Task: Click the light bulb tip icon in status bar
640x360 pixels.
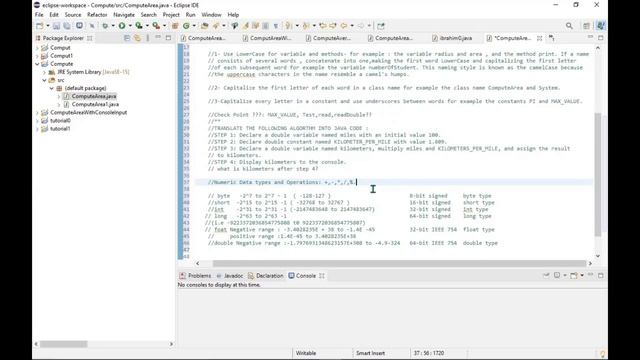Action: tap(602, 353)
